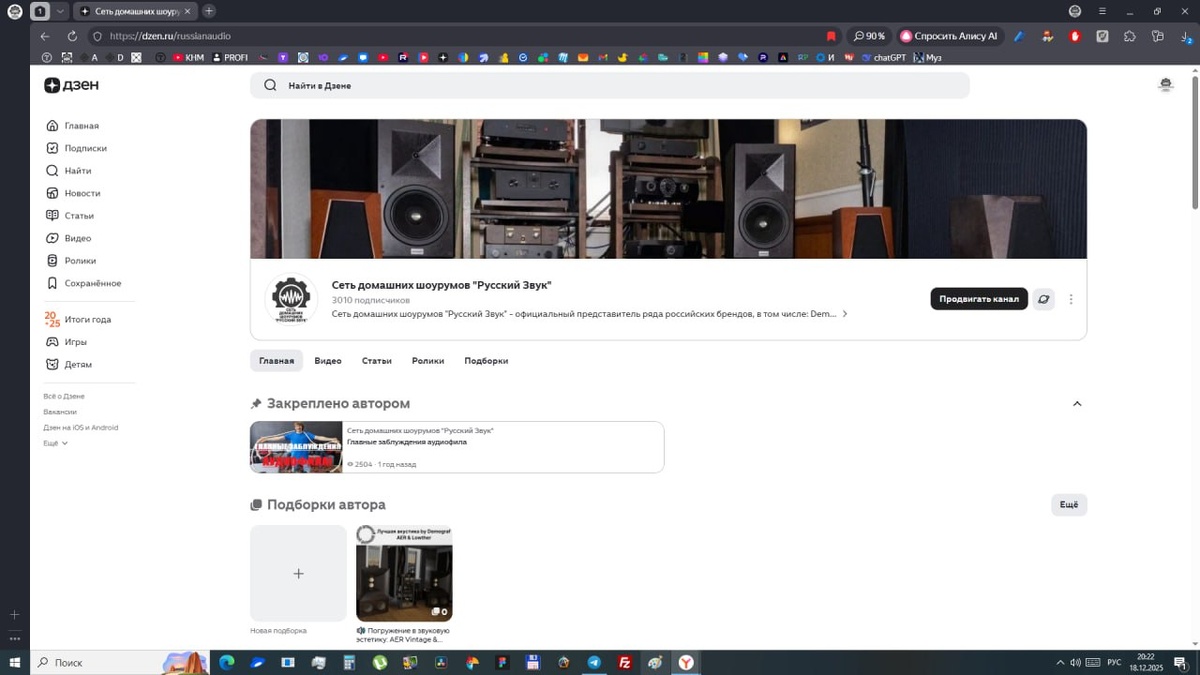The image size is (1200, 675).
Task: Open the volume icon in system tray
Action: [1075, 662]
